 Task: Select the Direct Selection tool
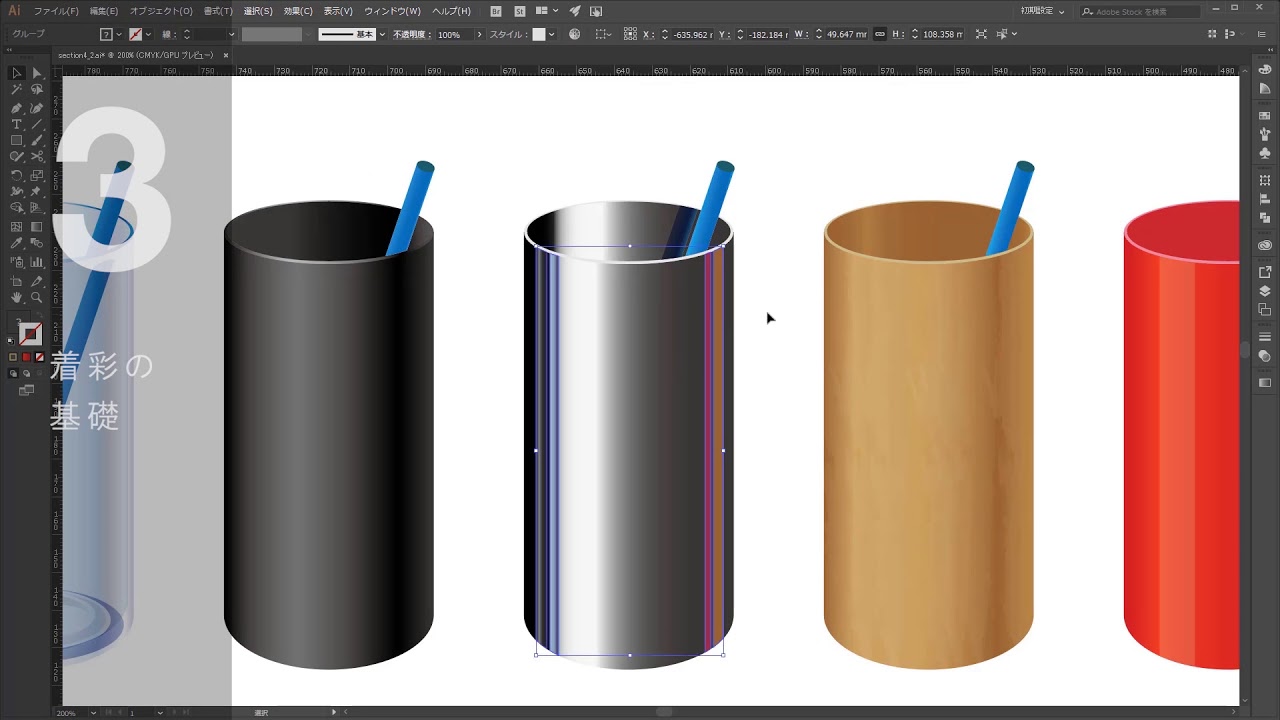[37, 73]
